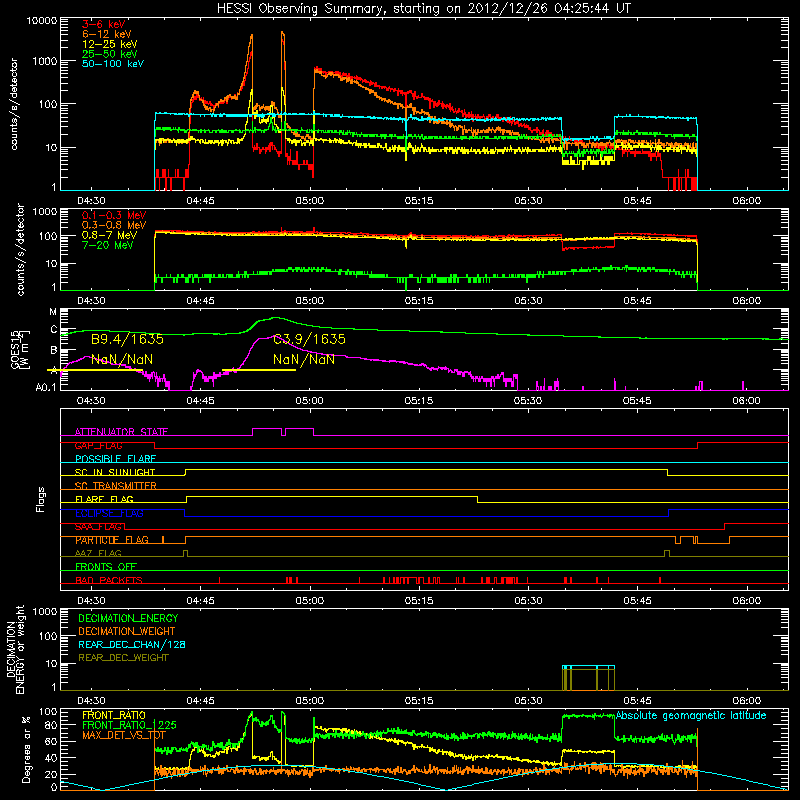The image size is (800, 800).
Task: Select the AAZ_FLAG label
Action: 98,553
